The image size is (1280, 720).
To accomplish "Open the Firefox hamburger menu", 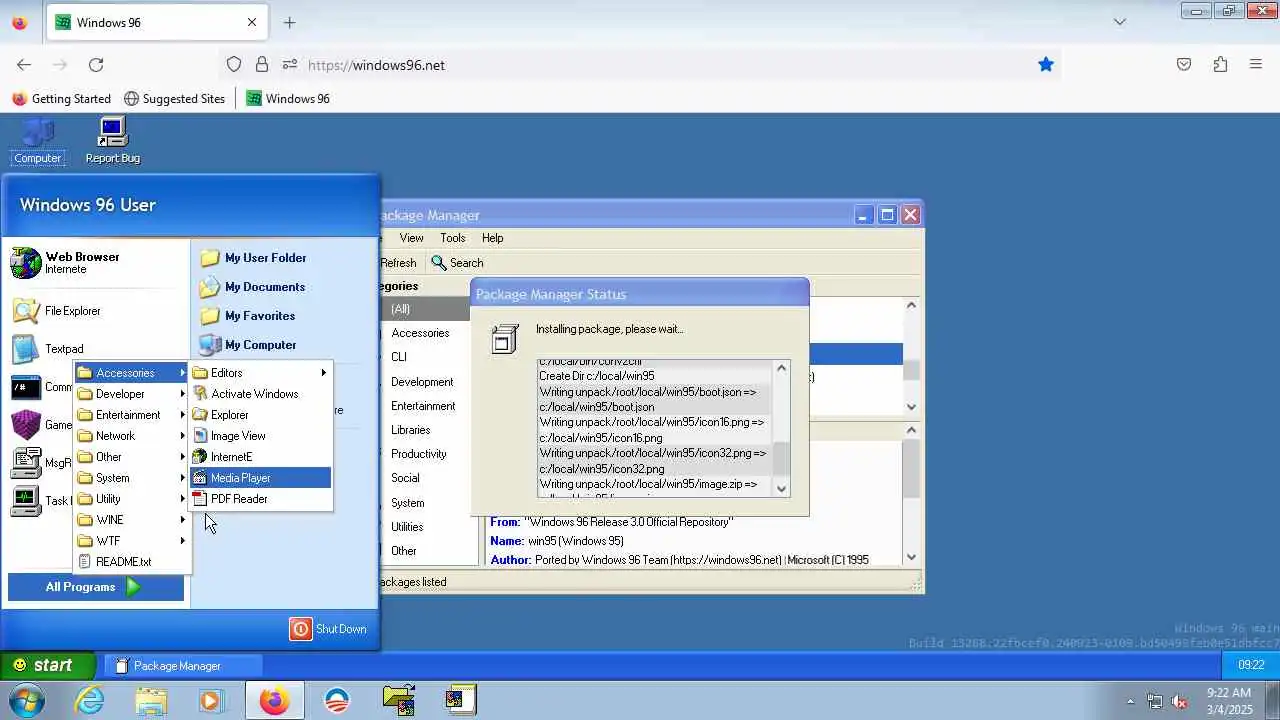I will coord(1256,65).
